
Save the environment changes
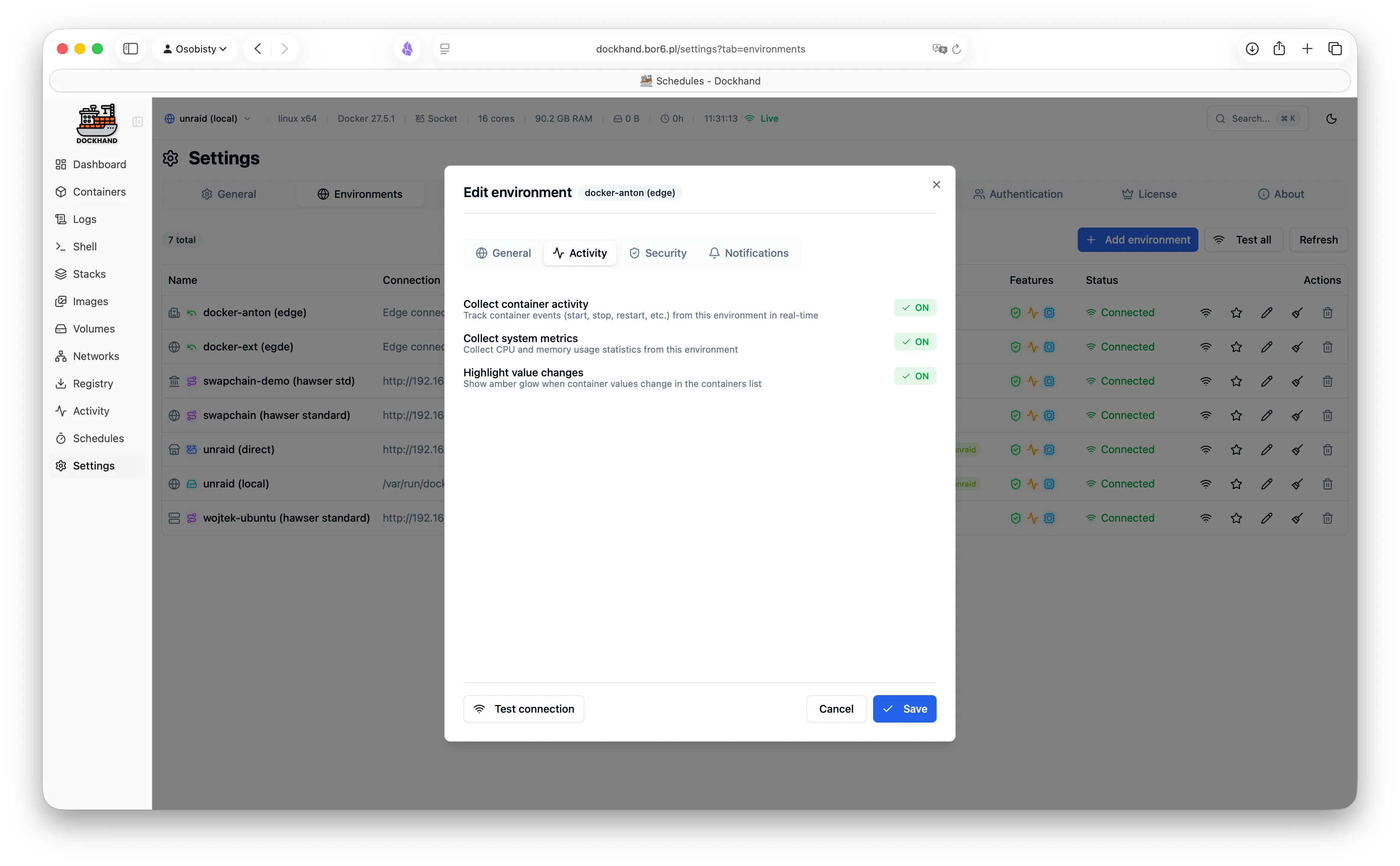pyautogui.click(x=904, y=709)
